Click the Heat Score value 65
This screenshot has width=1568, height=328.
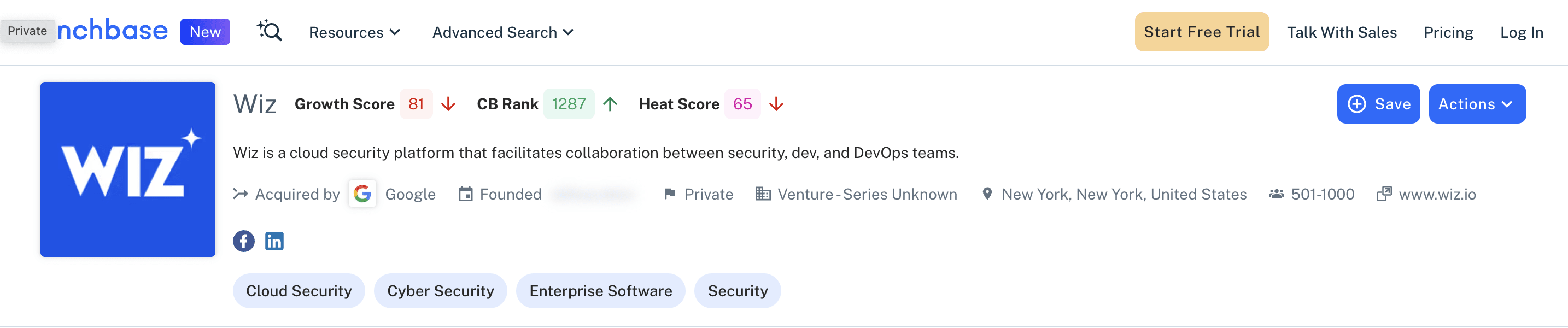click(x=742, y=104)
